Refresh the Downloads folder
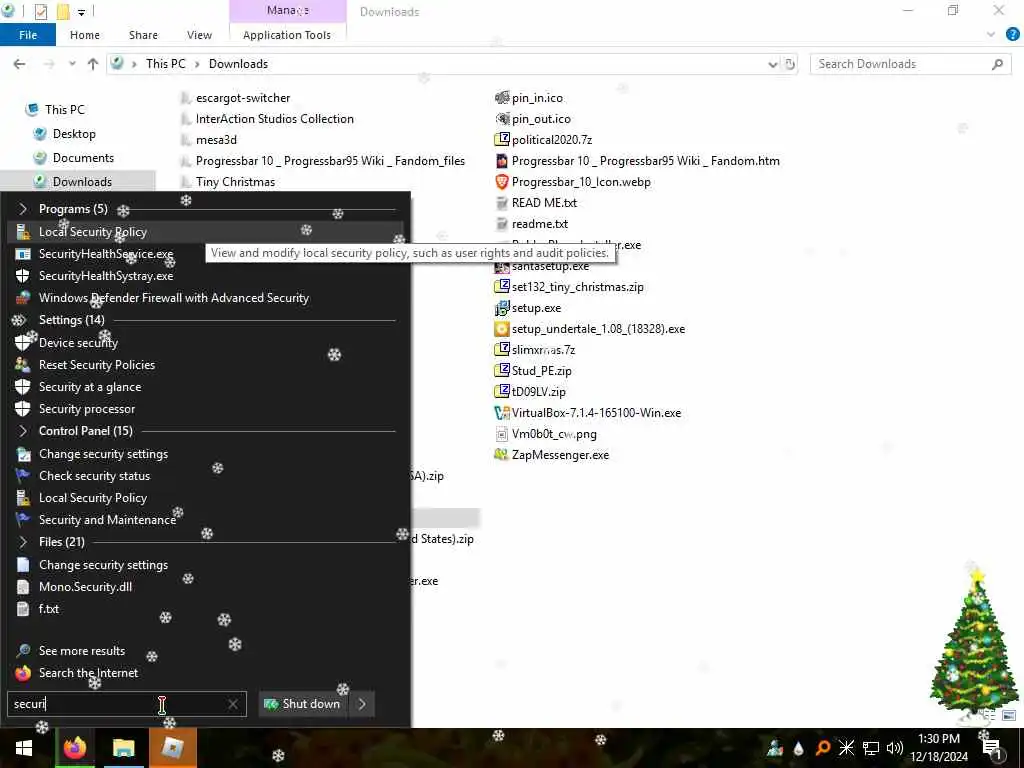Screen dimensions: 1024x768 click(x=790, y=64)
